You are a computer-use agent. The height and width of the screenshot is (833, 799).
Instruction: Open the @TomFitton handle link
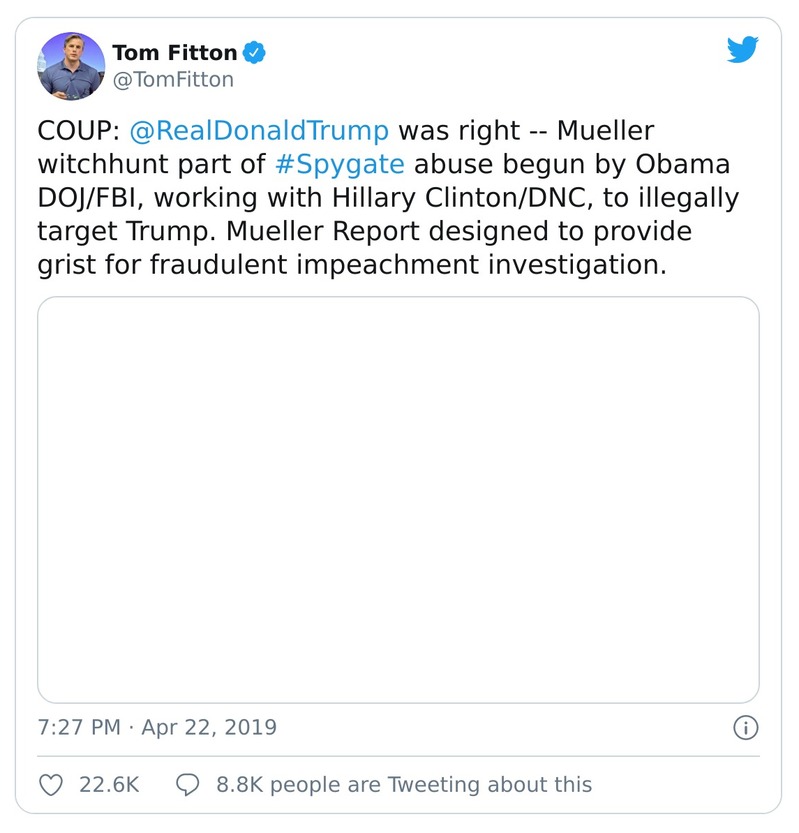[172, 80]
